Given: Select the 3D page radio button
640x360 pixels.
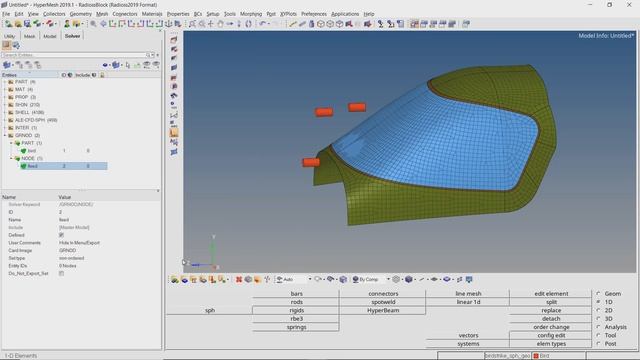Looking at the screenshot, I should [598, 318].
